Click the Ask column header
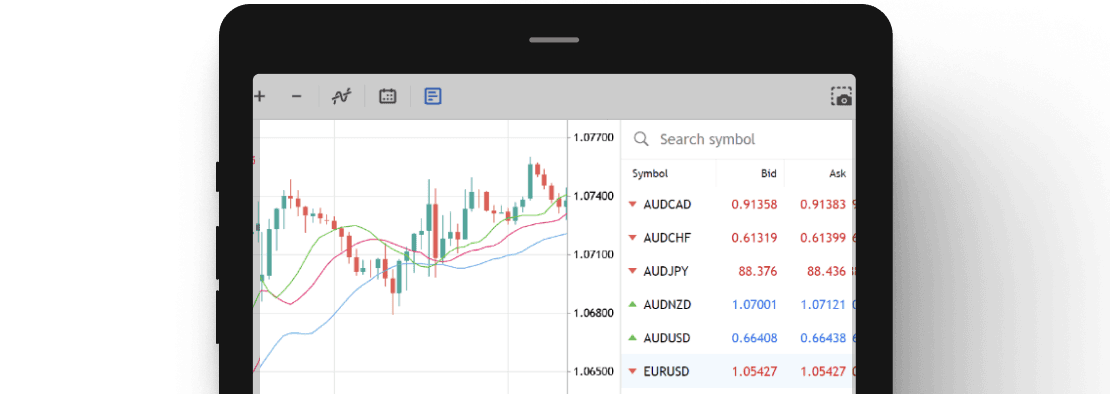Screen dimensions: 1110x394 coord(837,173)
